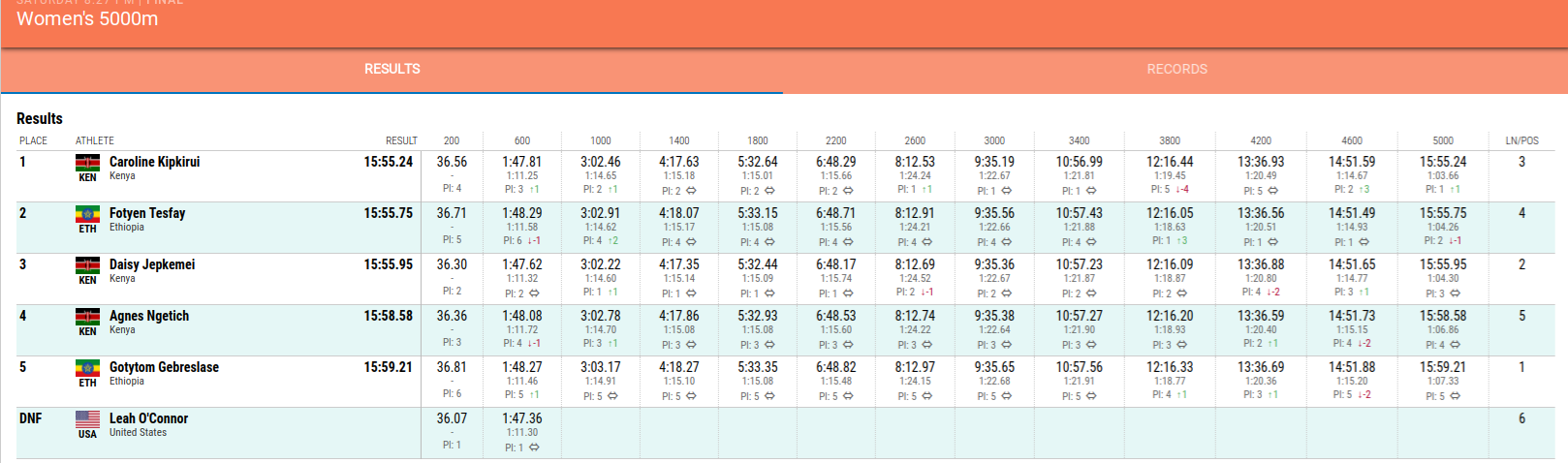The height and width of the screenshot is (463, 1568).
Task: Click Tesfay's 1400 split 4:18.07
Action: coord(679,213)
